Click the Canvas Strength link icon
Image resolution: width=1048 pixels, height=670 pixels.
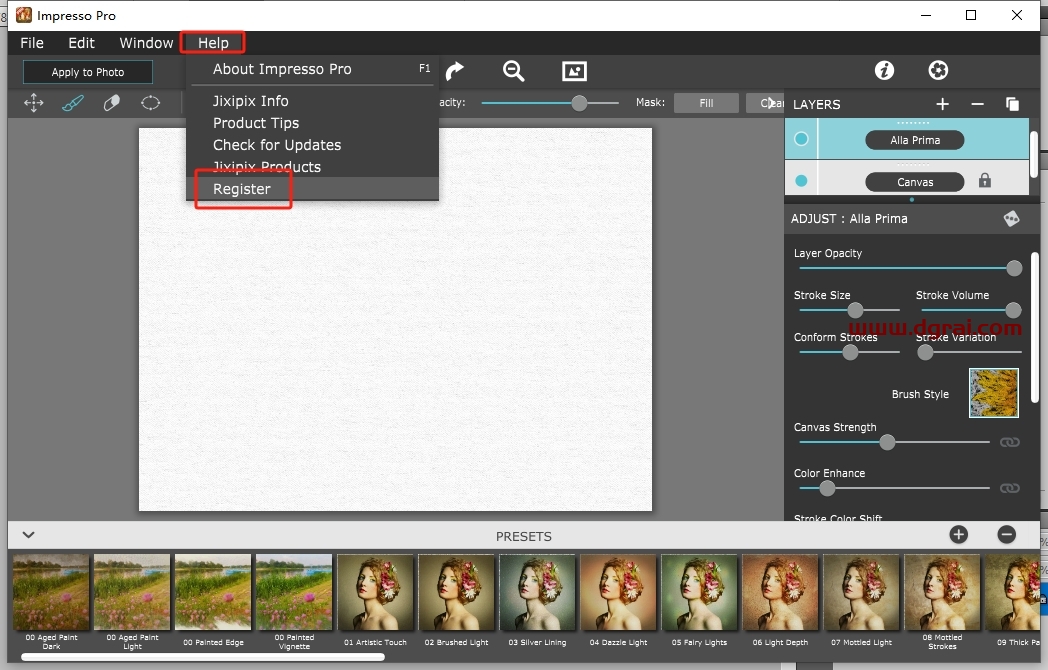pyautogui.click(x=1009, y=442)
